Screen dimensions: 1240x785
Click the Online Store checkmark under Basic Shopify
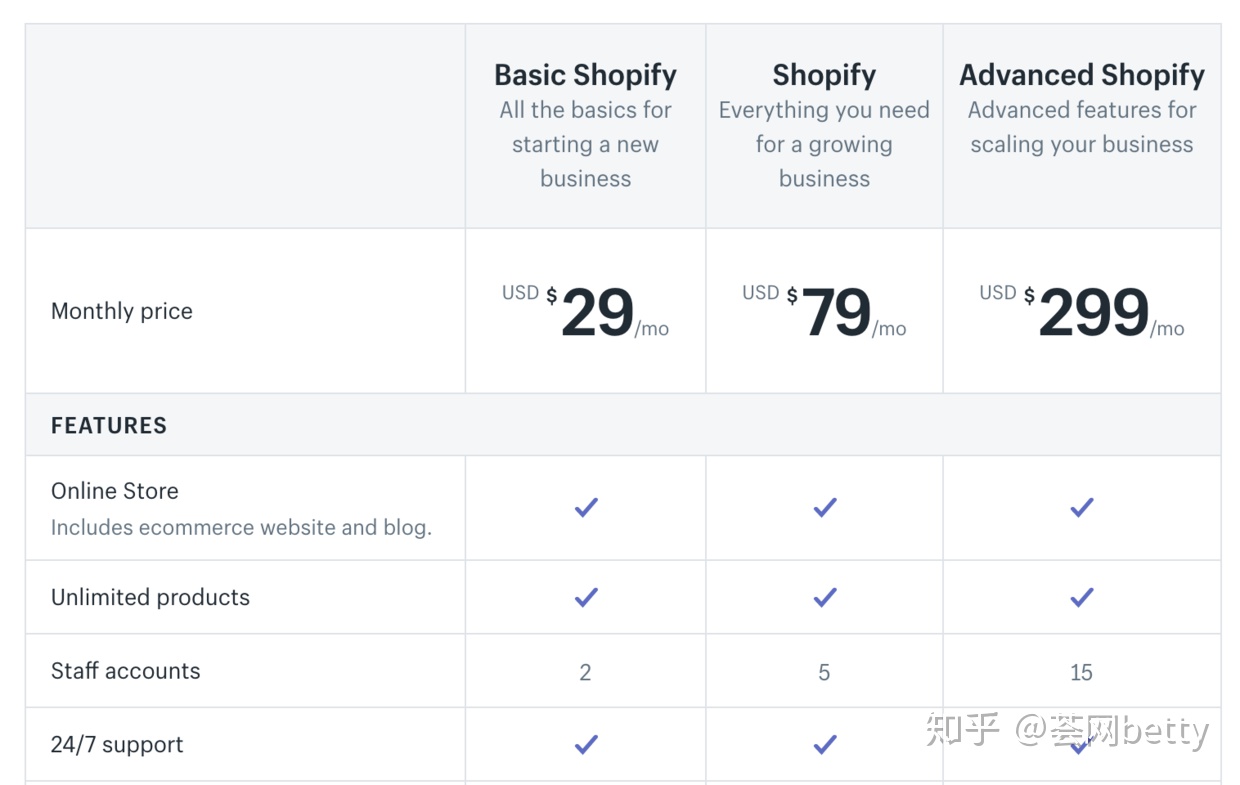(586, 508)
